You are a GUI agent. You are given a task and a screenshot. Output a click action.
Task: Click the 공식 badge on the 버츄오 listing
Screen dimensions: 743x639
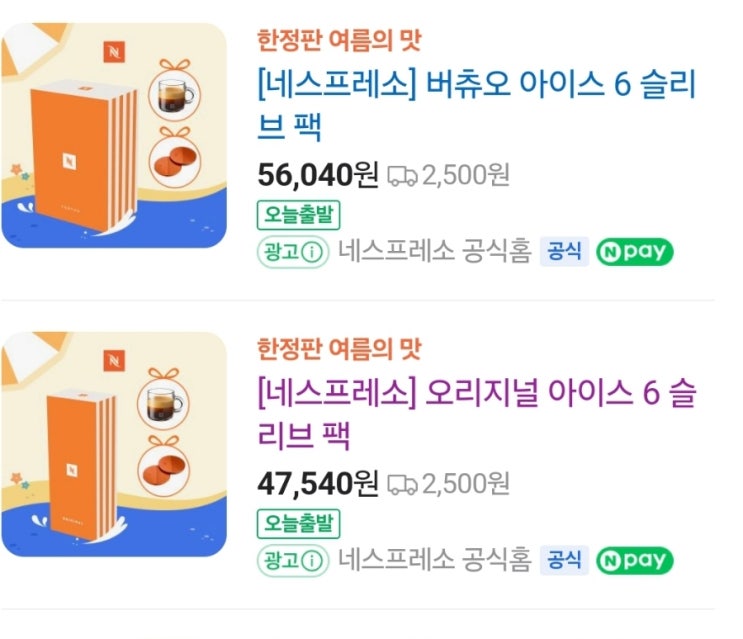(x=563, y=252)
